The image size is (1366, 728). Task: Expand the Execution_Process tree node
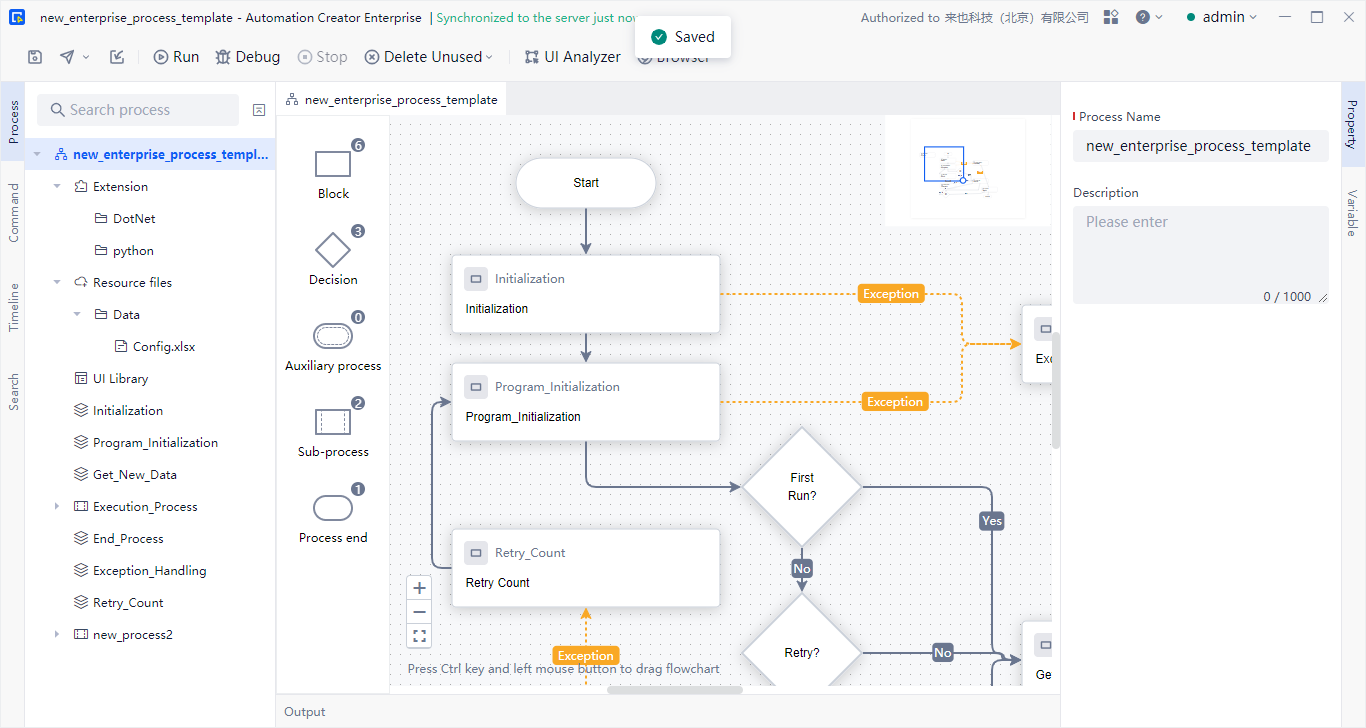pos(57,507)
